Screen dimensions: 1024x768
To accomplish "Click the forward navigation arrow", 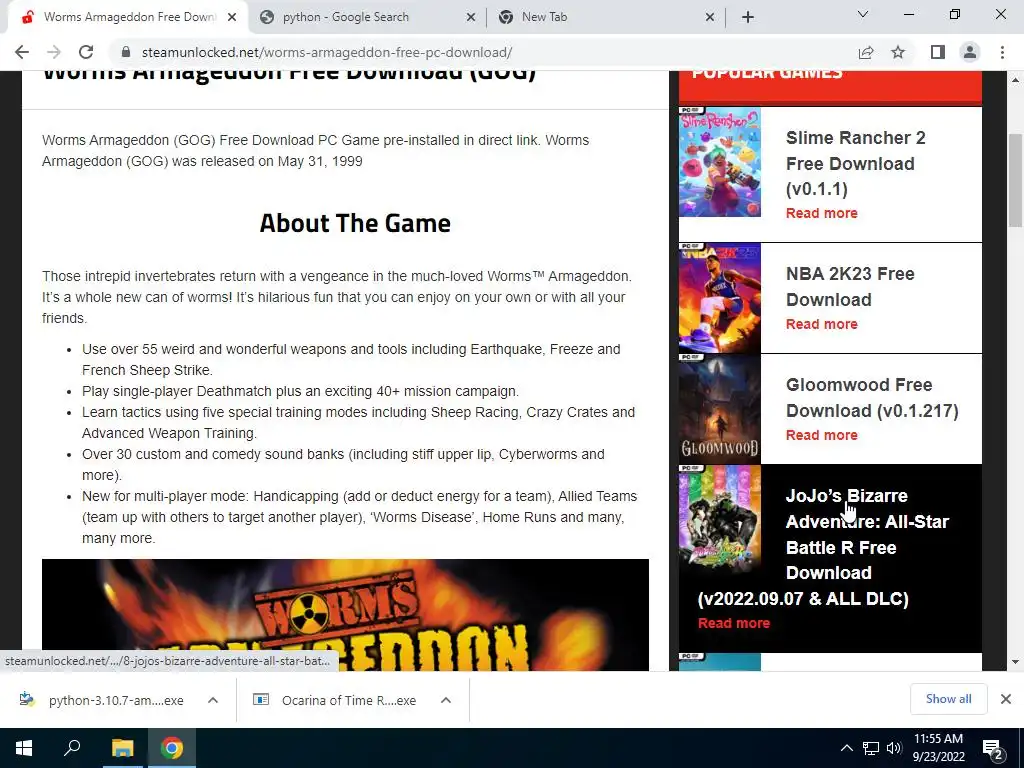I will click(x=54, y=52).
